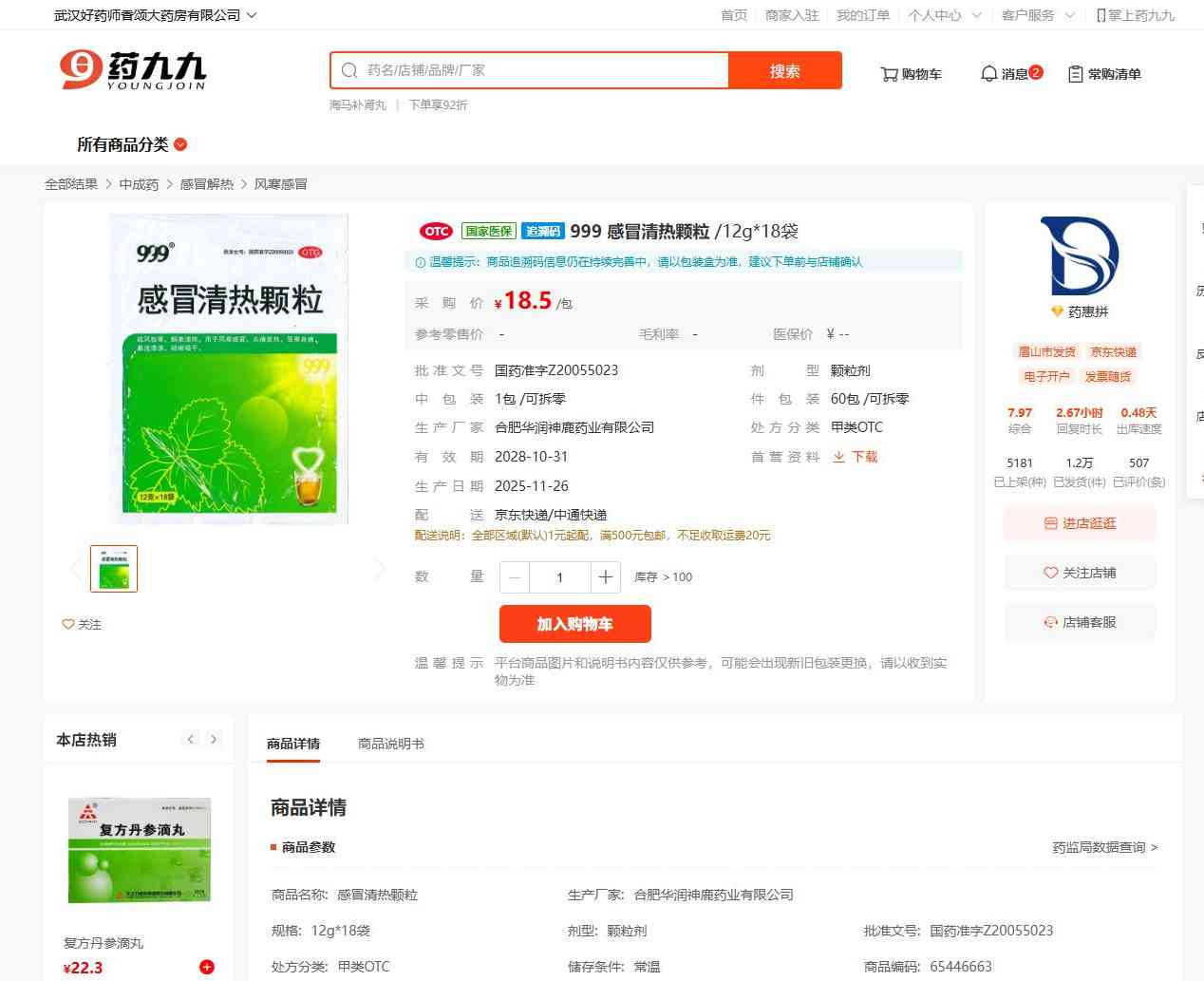
Task: Click the red plus on 复方丹参滴丸
Action: coord(206,967)
